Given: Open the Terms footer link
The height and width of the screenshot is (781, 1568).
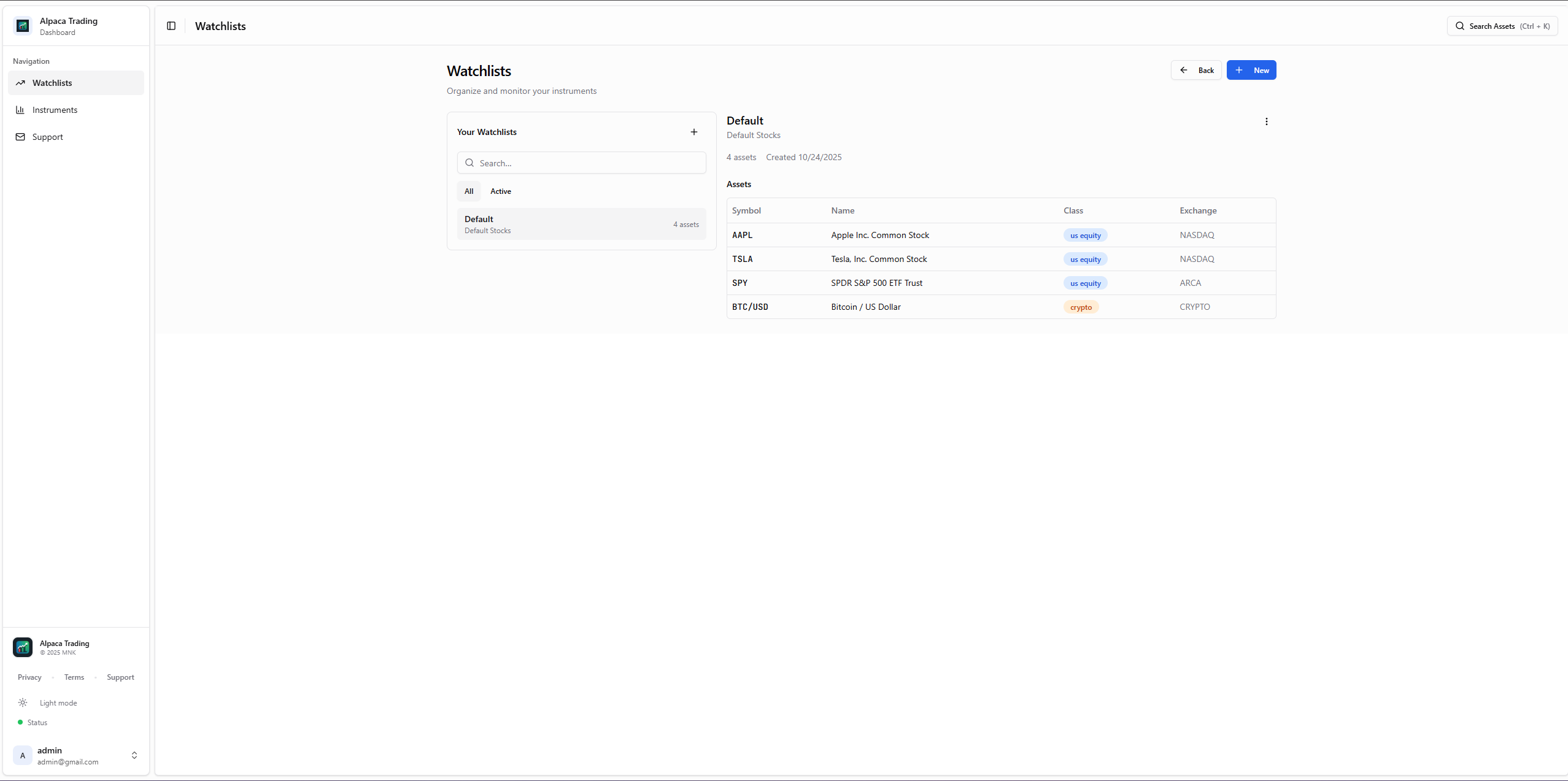Looking at the screenshot, I should [74, 677].
